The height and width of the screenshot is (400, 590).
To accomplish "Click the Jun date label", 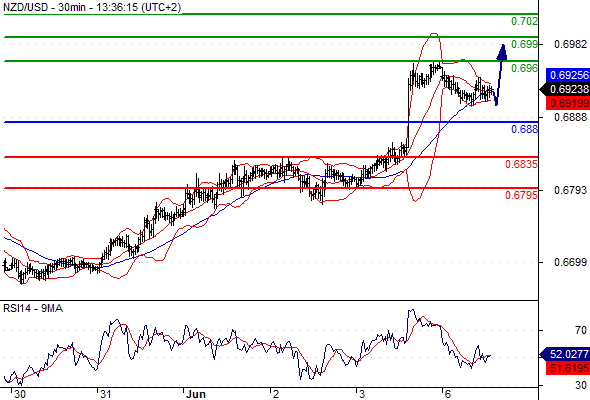I will click(x=196, y=394).
